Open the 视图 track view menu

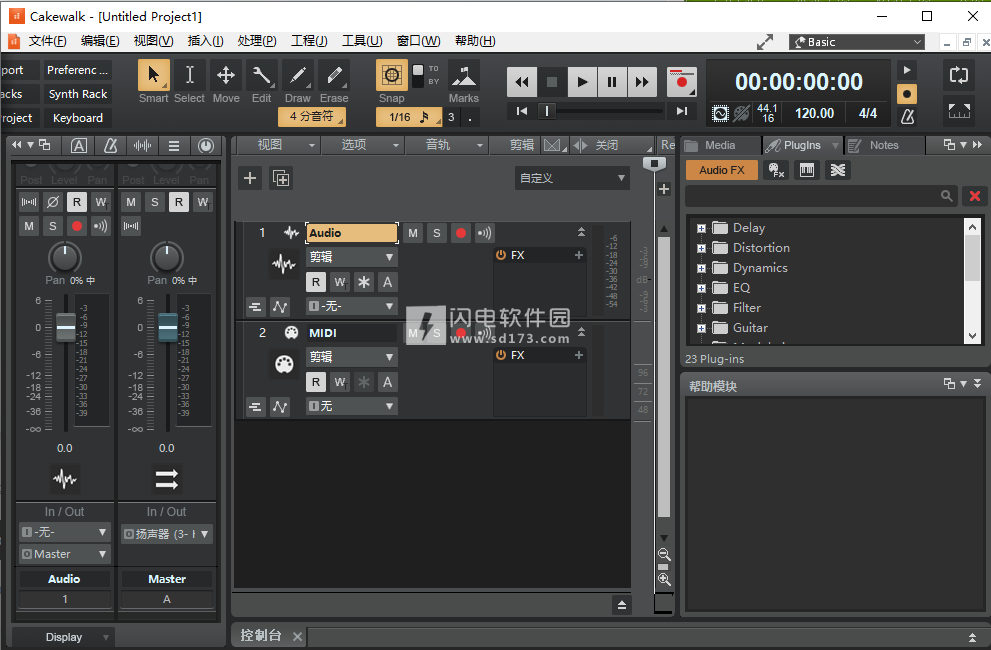pyautogui.click(x=276, y=145)
